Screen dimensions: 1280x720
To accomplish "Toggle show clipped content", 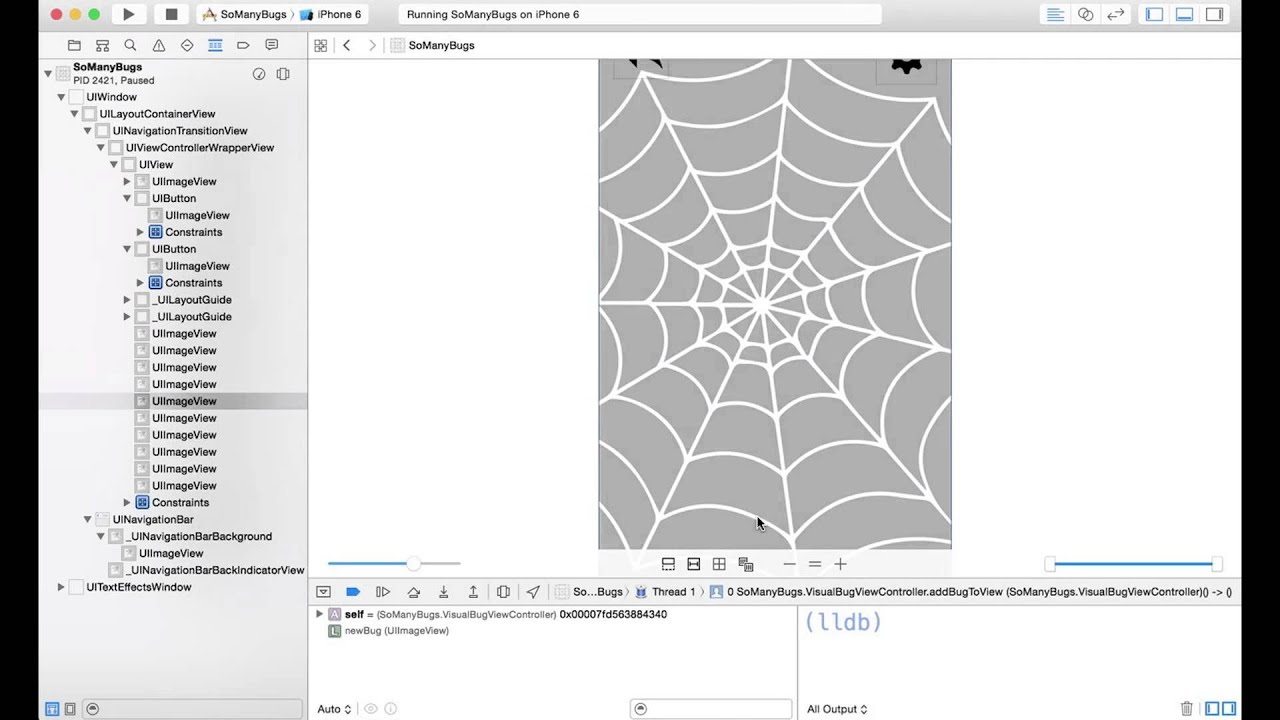I will point(668,564).
